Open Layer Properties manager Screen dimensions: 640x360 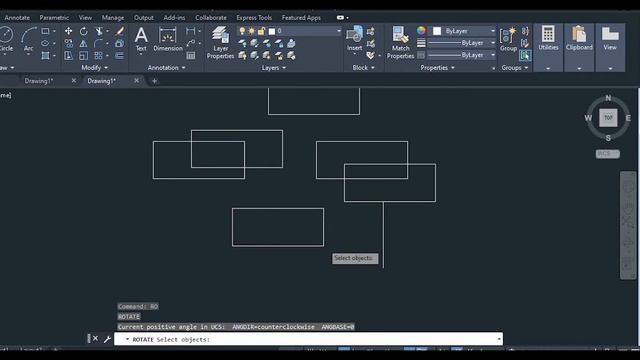(x=220, y=42)
